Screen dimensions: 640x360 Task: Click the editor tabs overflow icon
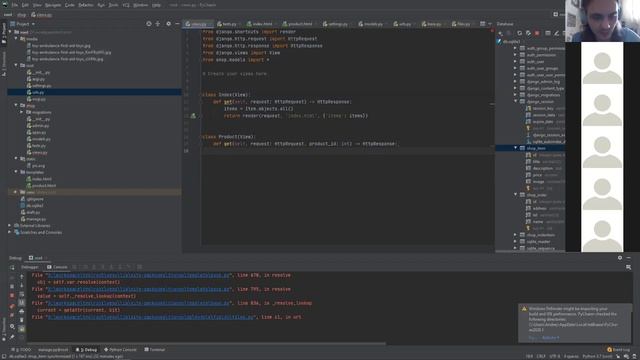pyautogui.click(x=483, y=24)
